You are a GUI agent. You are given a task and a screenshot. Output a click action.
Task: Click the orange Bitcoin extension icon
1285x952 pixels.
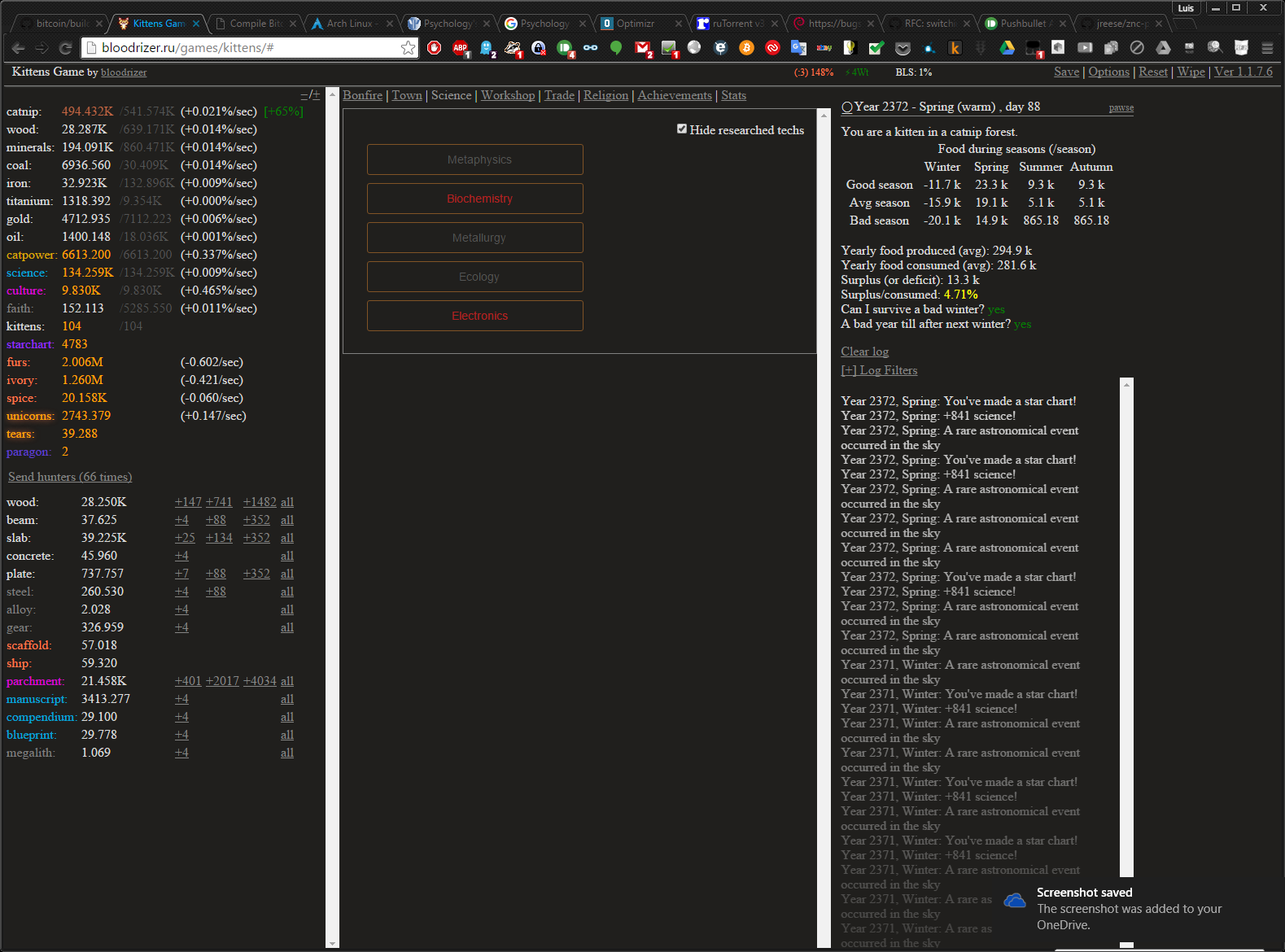[x=746, y=48]
